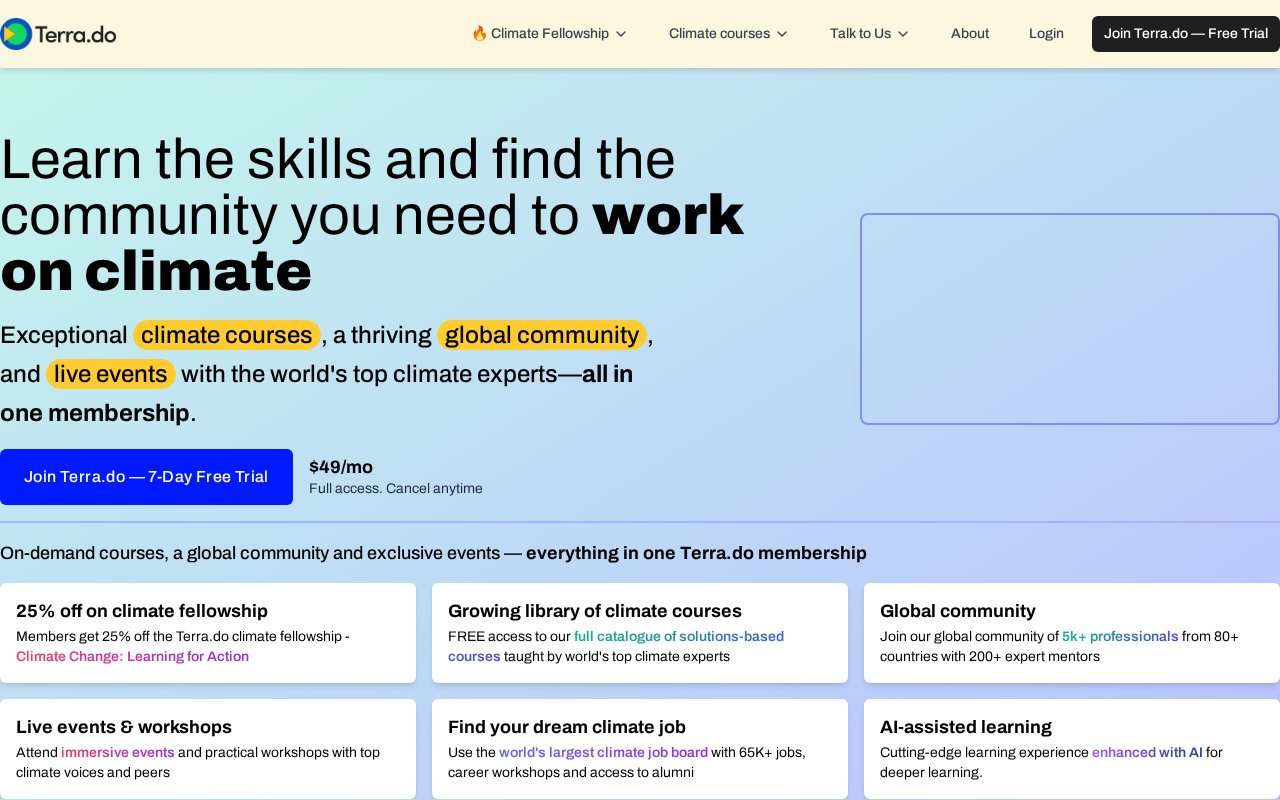Select the Global community card heading
The height and width of the screenshot is (800, 1280).
click(958, 611)
